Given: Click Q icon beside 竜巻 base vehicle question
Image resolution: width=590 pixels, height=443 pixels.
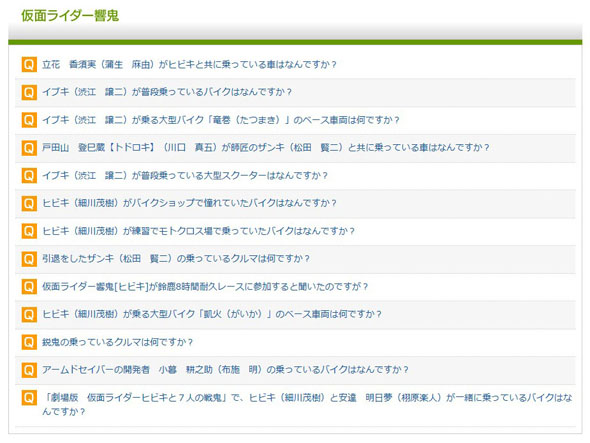Looking at the screenshot, I should pyautogui.click(x=29, y=120).
